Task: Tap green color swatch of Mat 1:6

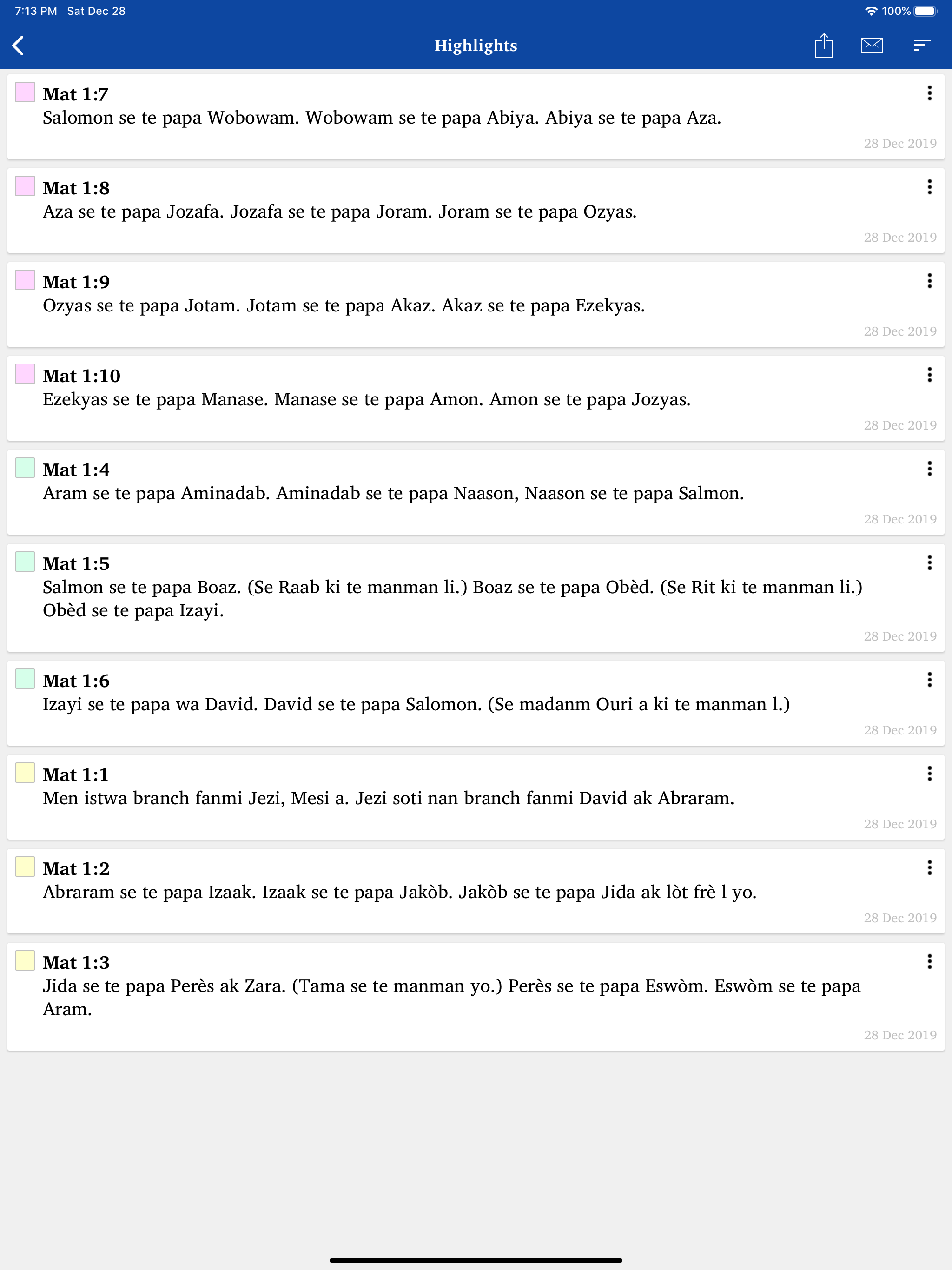Action: [x=25, y=679]
